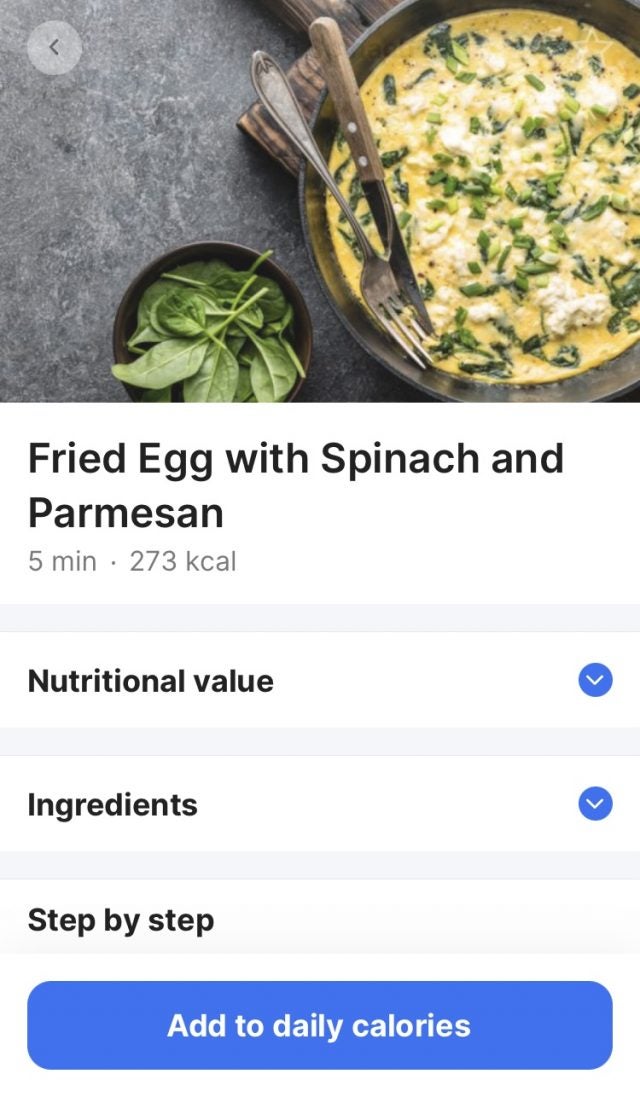Screen dimensions: 640x1097
Task: Tap the wooden-handled knife in photo
Action: point(345,95)
